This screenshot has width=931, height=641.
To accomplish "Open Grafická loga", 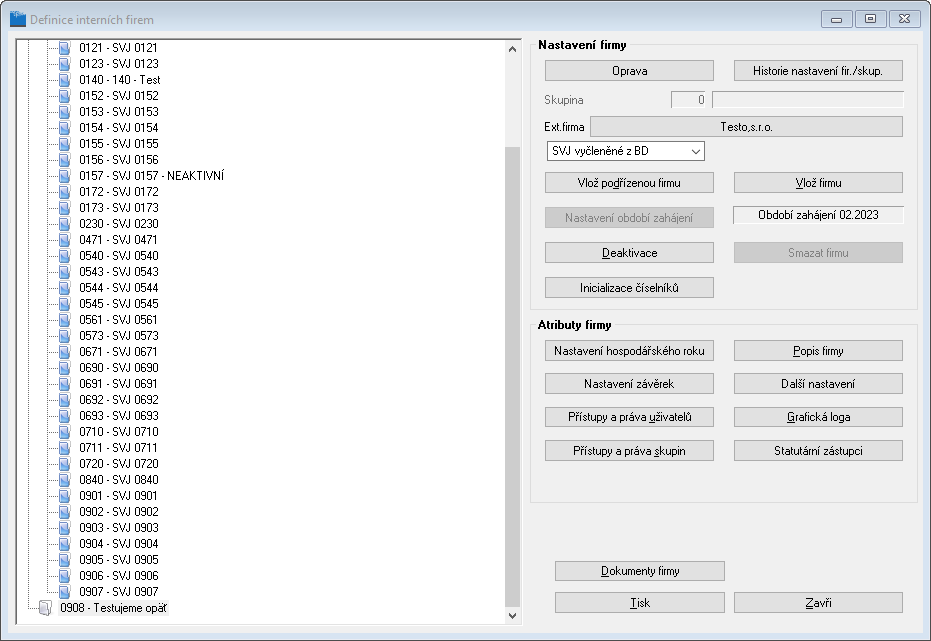I will pyautogui.click(x=818, y=417).
